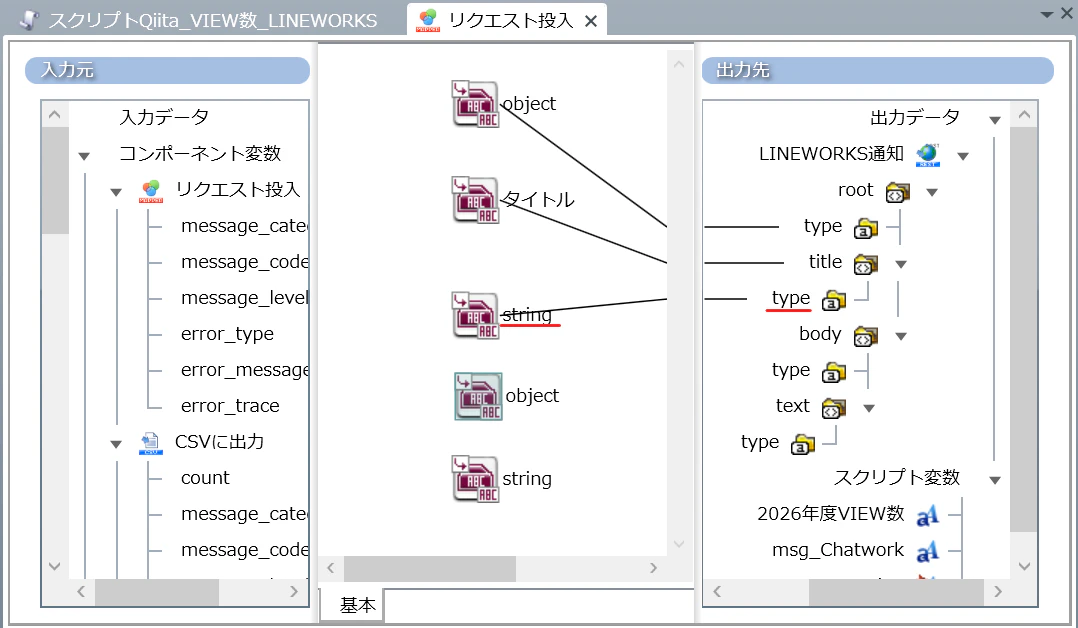Collapse the CSVに出力 tree node
The height and width of the screenshot is (628, 1078).
click(x=116, y=444)
